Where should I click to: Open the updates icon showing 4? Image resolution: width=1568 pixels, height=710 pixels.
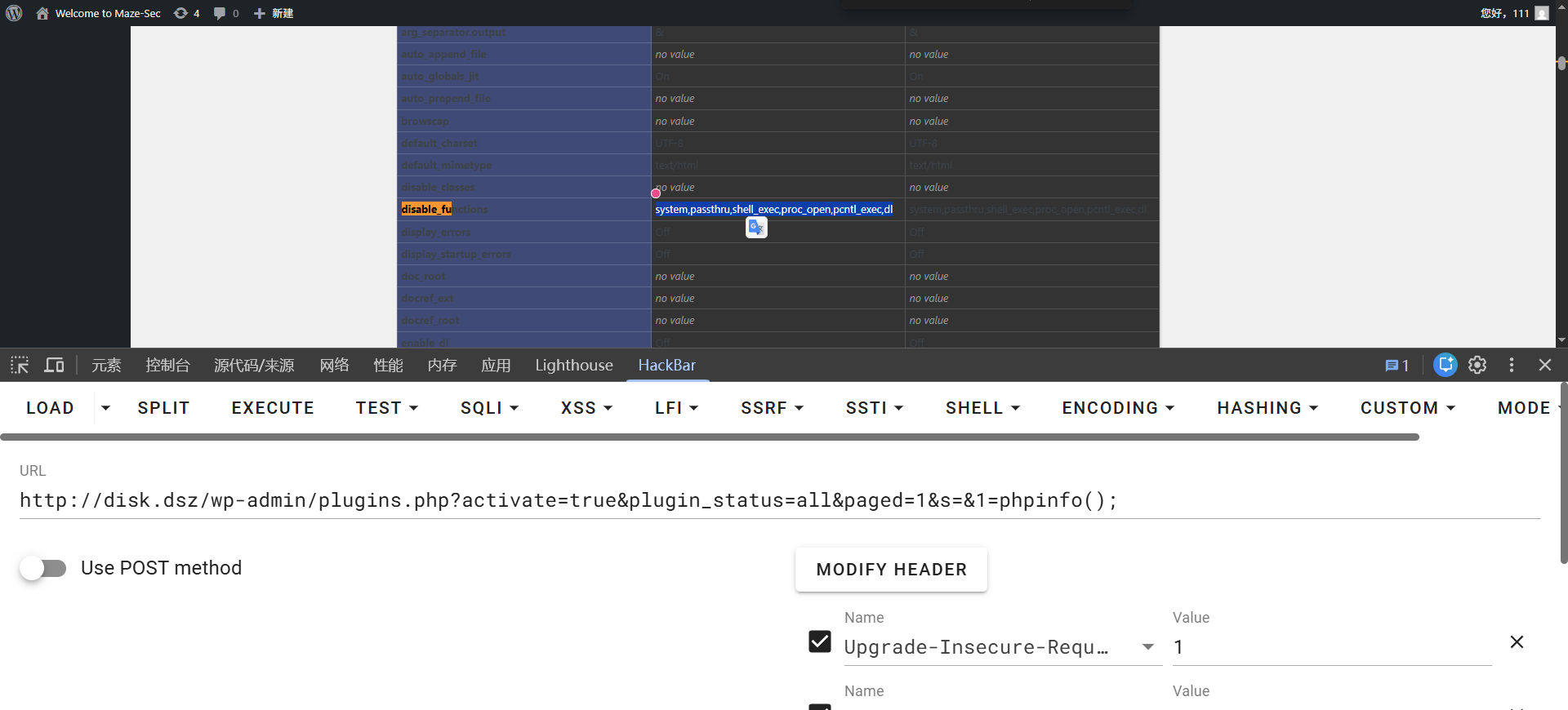186,13
